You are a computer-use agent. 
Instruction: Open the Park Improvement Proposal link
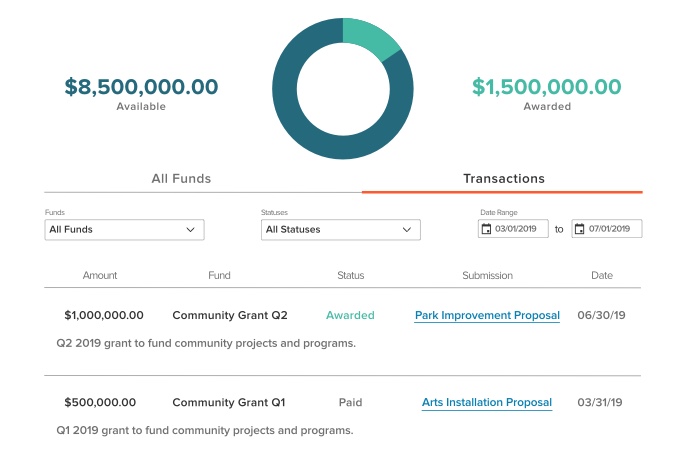(x=487, y=316)
